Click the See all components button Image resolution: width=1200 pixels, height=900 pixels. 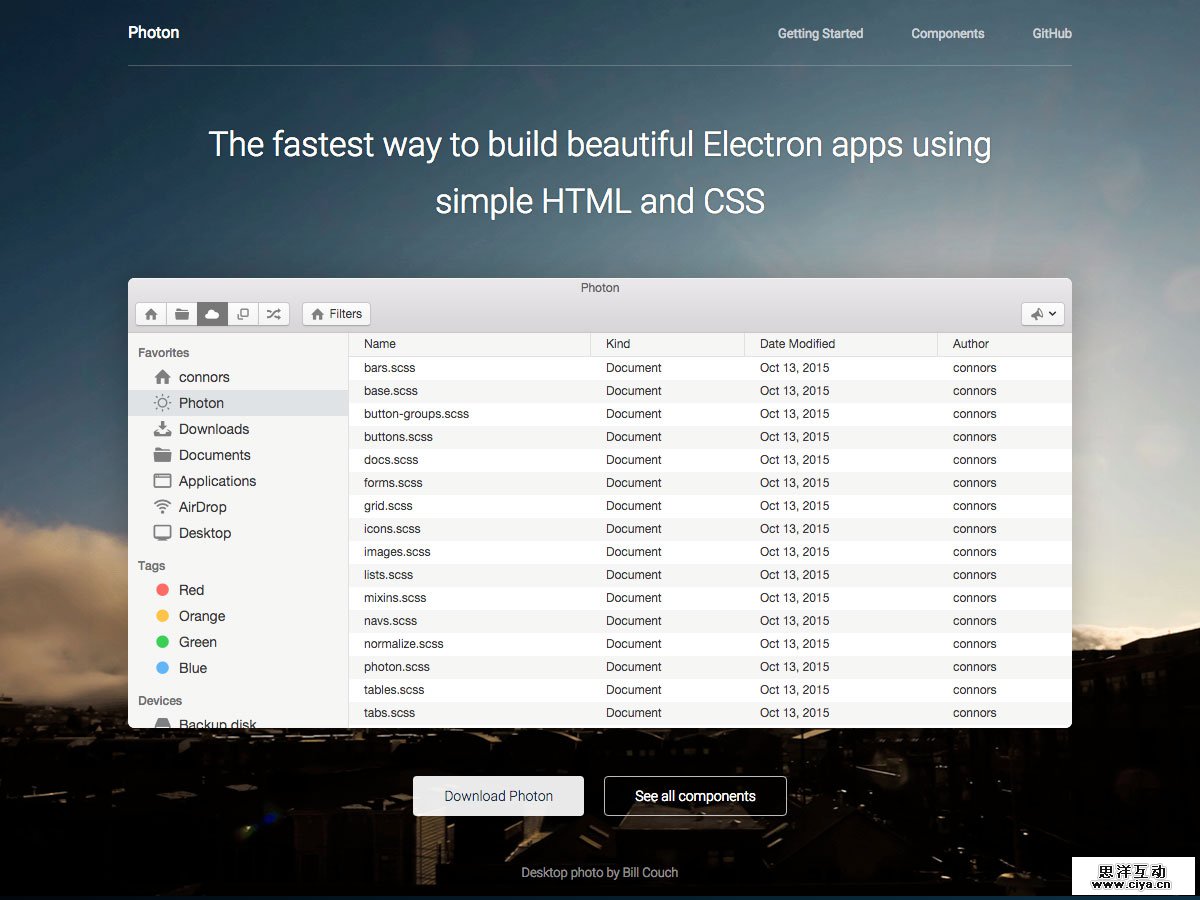point(695,796)
